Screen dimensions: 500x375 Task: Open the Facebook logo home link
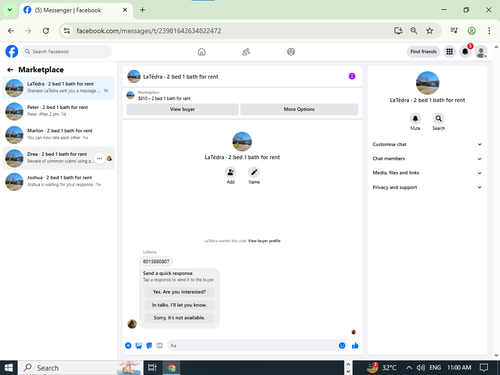12,52
